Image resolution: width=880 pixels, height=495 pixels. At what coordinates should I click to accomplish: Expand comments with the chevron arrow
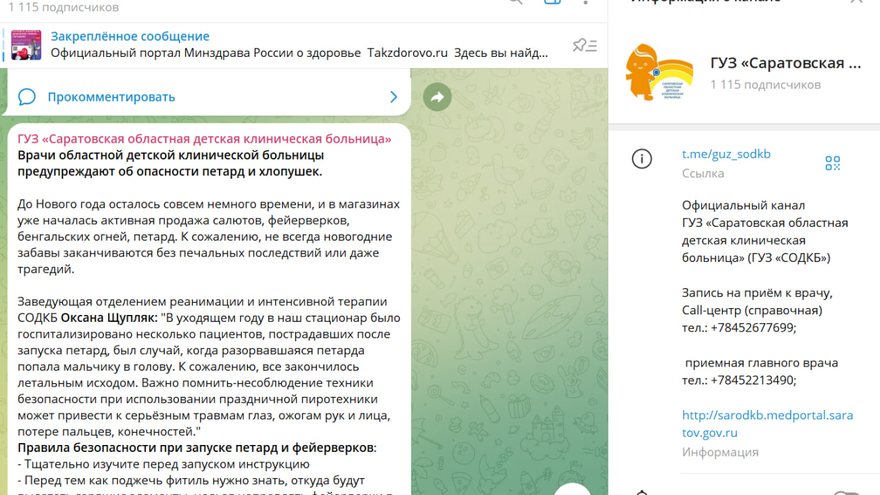[x=393, y=97]
